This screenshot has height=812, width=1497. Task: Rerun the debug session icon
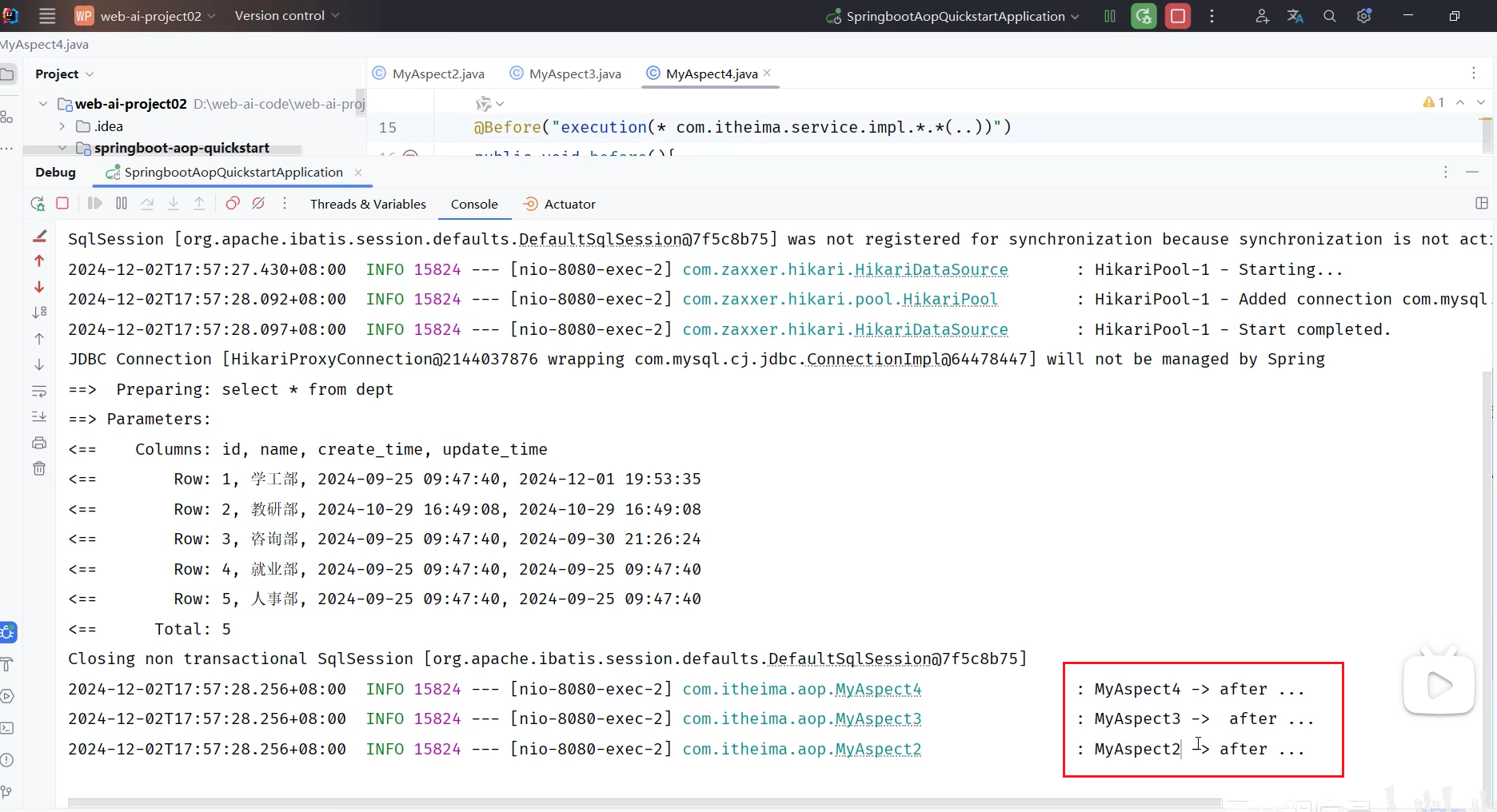click(38, 204)
